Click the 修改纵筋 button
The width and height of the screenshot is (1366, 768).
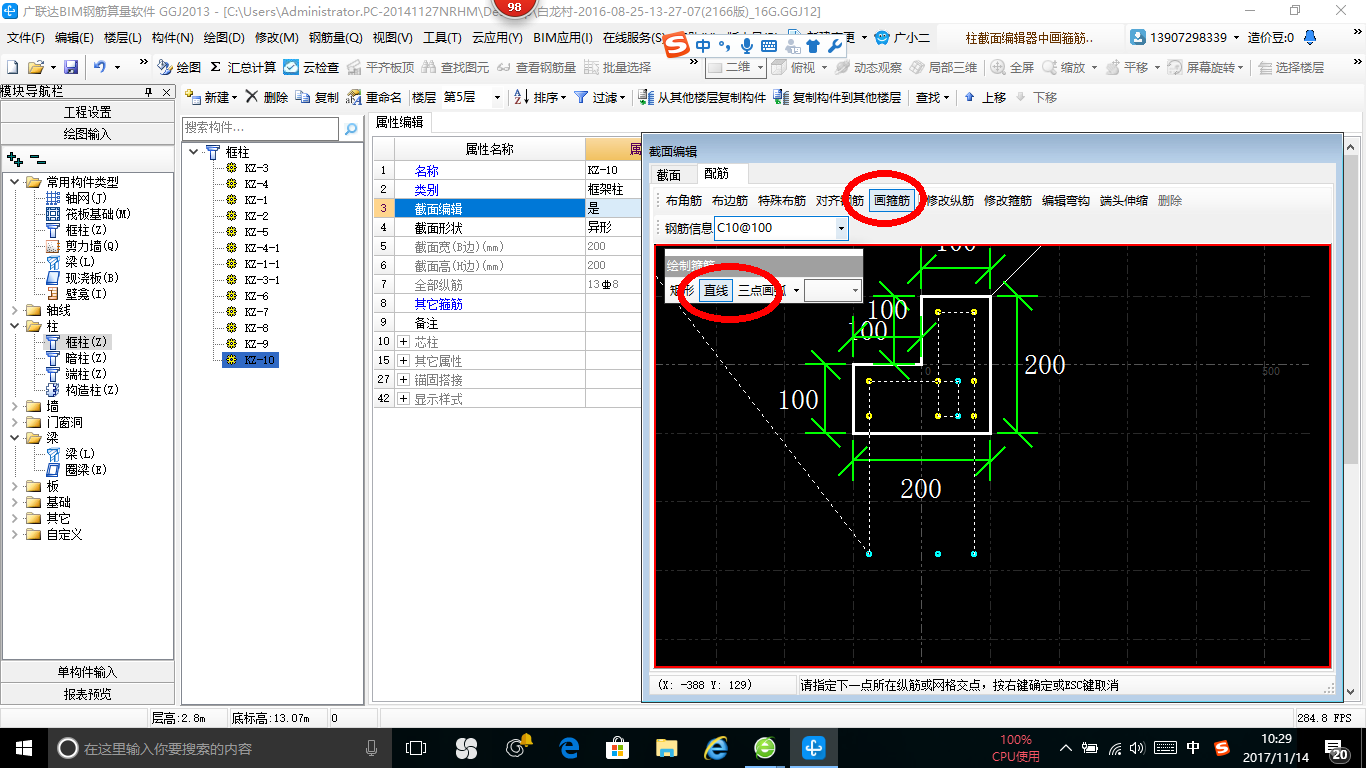950,200
